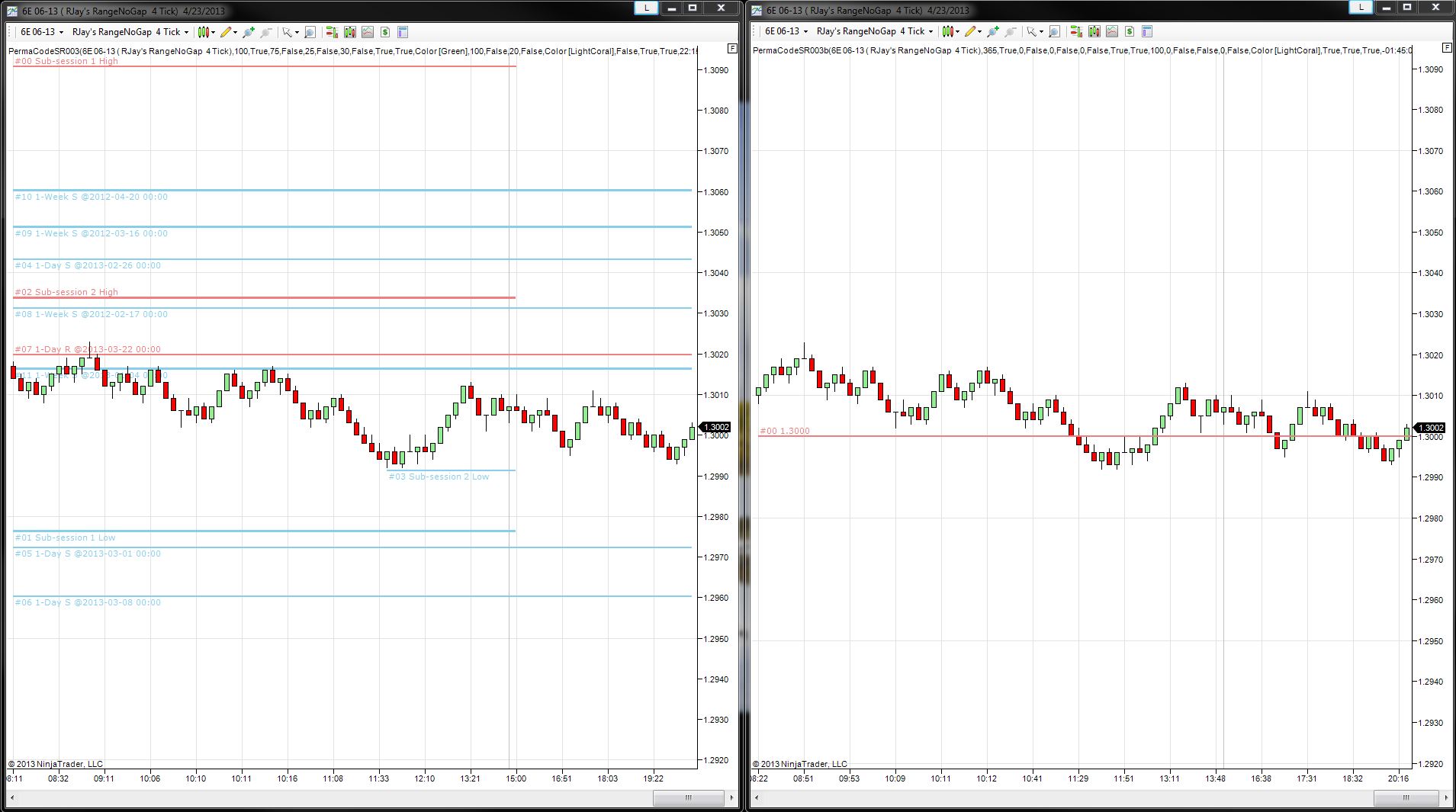Viewport: 1456px width, 812px height.
Task: Click the window layout icon in left chart toolbar
Action: 403,32
